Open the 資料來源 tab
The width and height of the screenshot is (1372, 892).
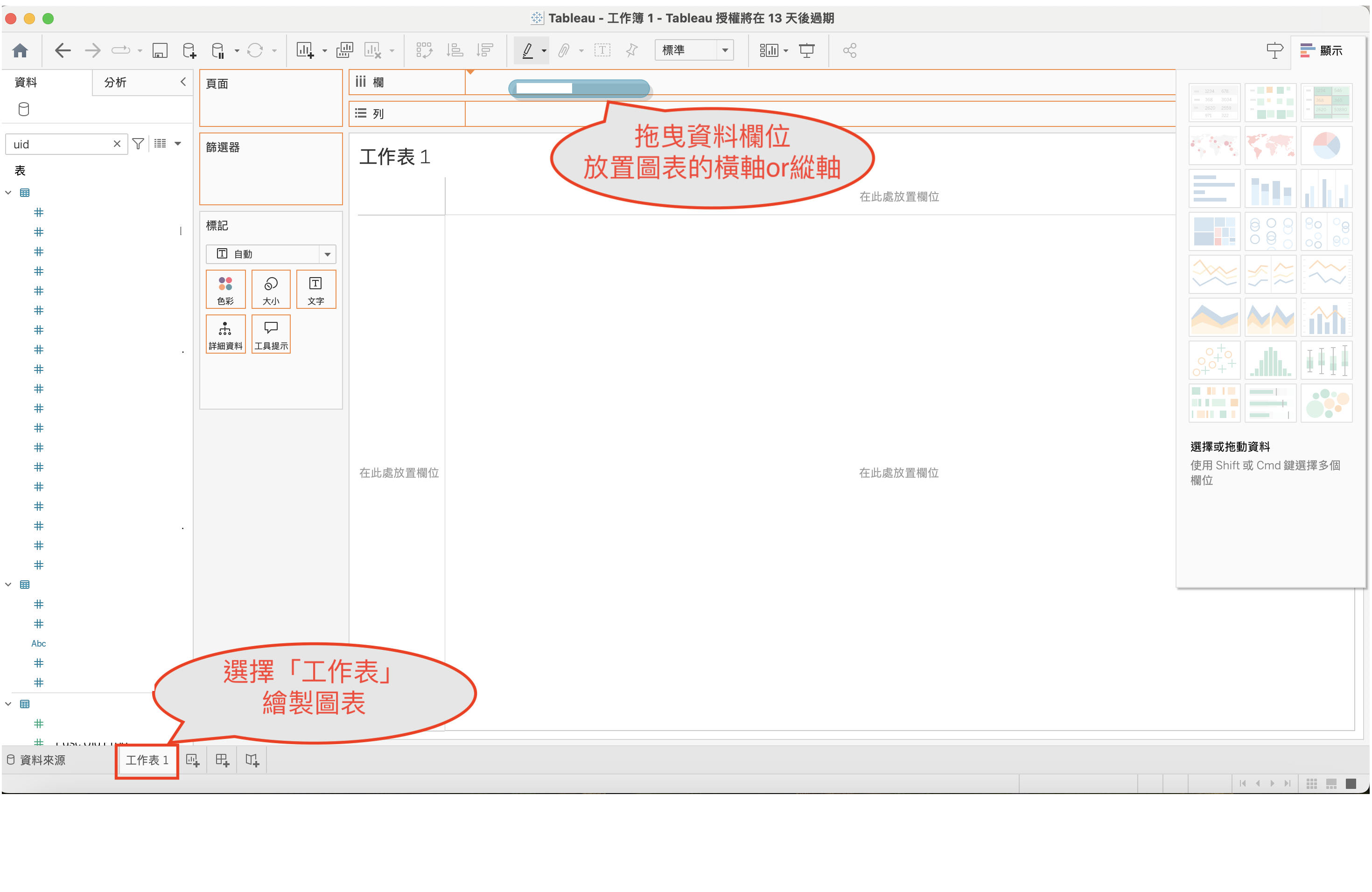pyautogui.click(x=36, y=760)
